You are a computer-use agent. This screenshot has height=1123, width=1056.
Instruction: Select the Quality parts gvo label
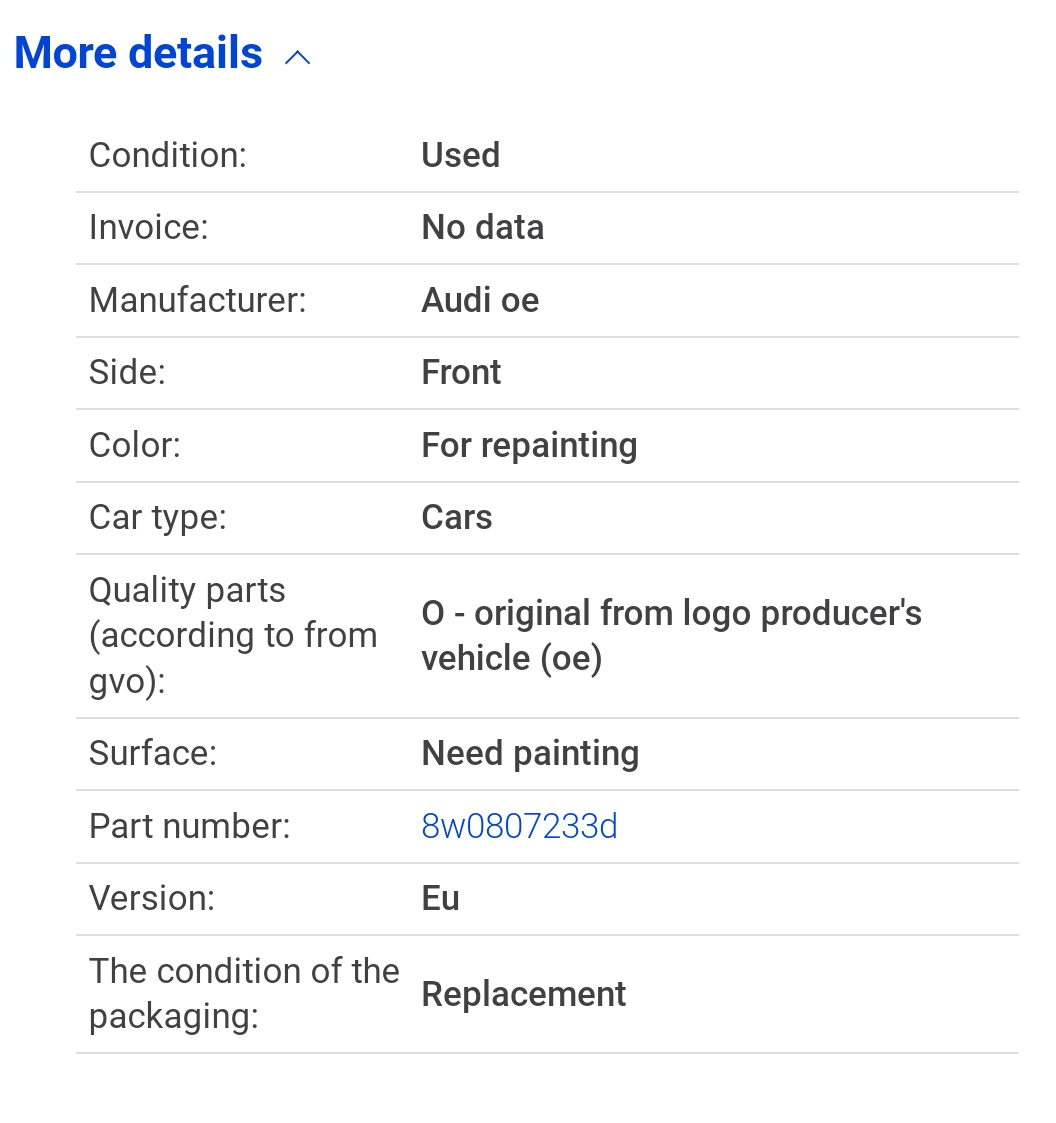coord(233,635)
